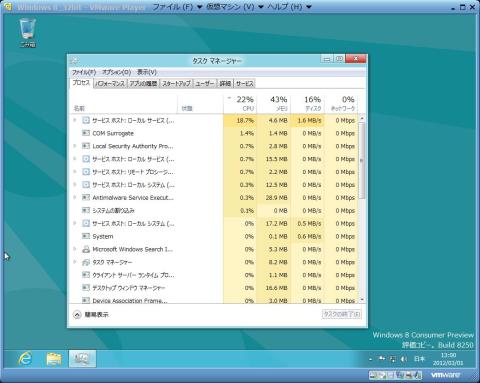Image resolution: width=480 pixels, height=383 pixels.
Task: Open VMware Player ヘルプ(H) menu
Action: click(289, 7)
